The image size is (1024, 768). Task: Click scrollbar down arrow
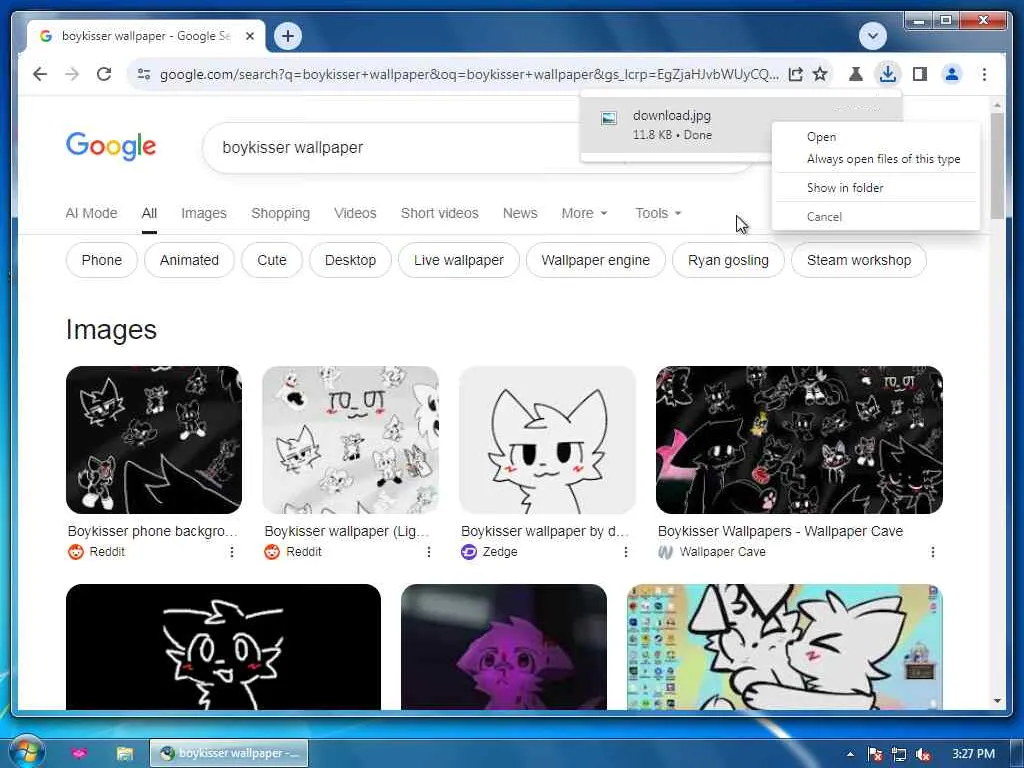997,701
